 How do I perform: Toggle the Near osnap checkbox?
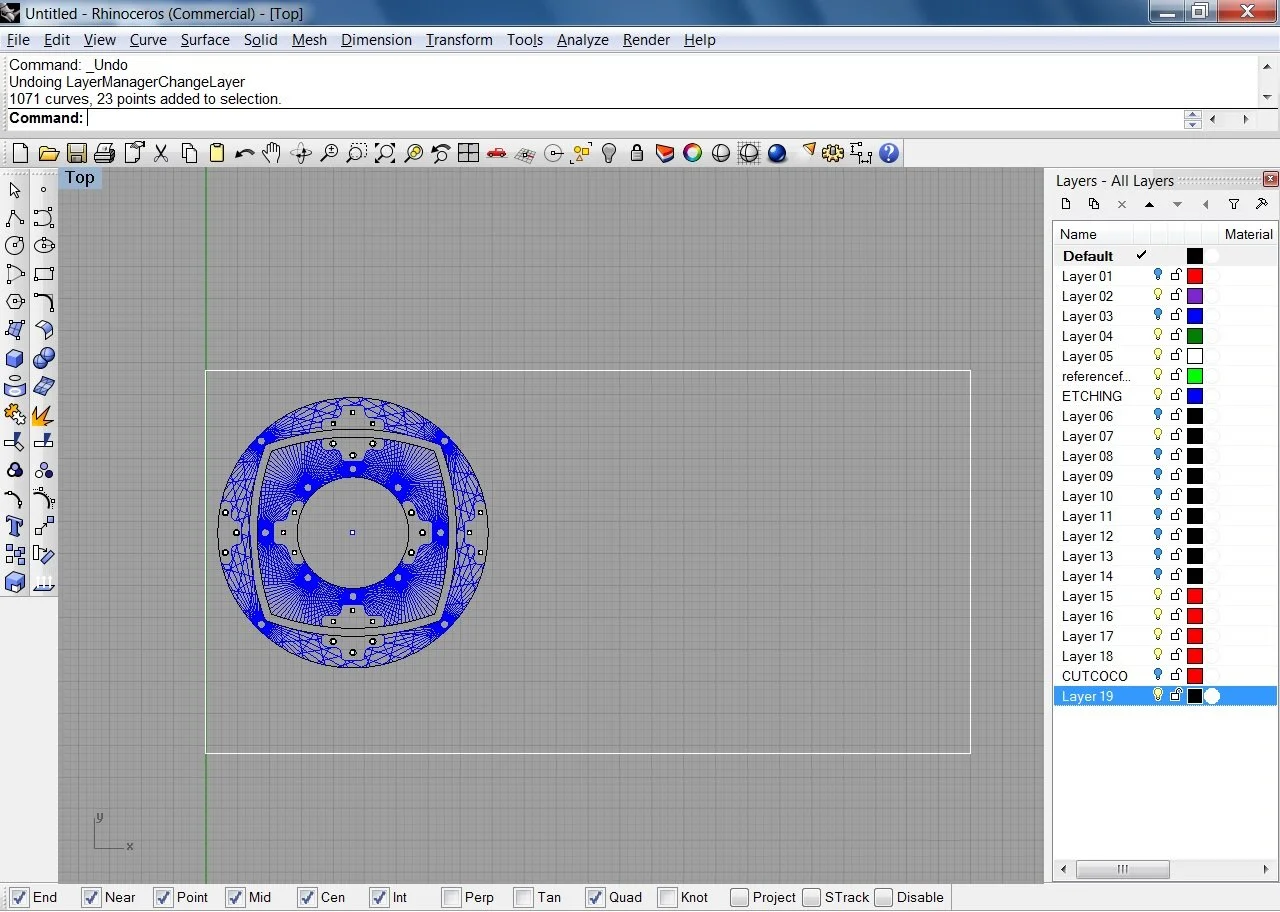[91, 897]
